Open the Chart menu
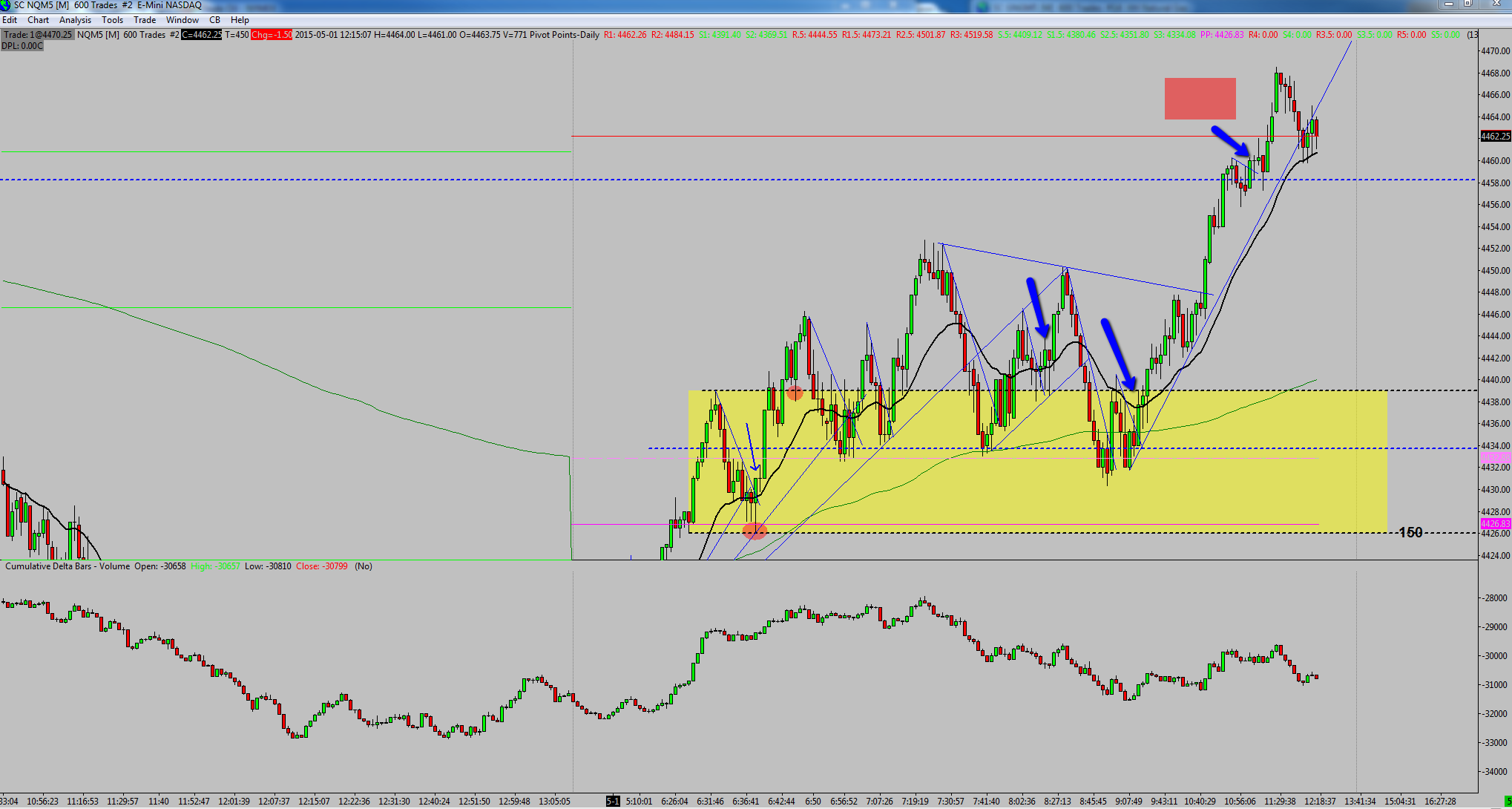The height and width of the screenshot is (809, 1512). (x=38, y=20)
